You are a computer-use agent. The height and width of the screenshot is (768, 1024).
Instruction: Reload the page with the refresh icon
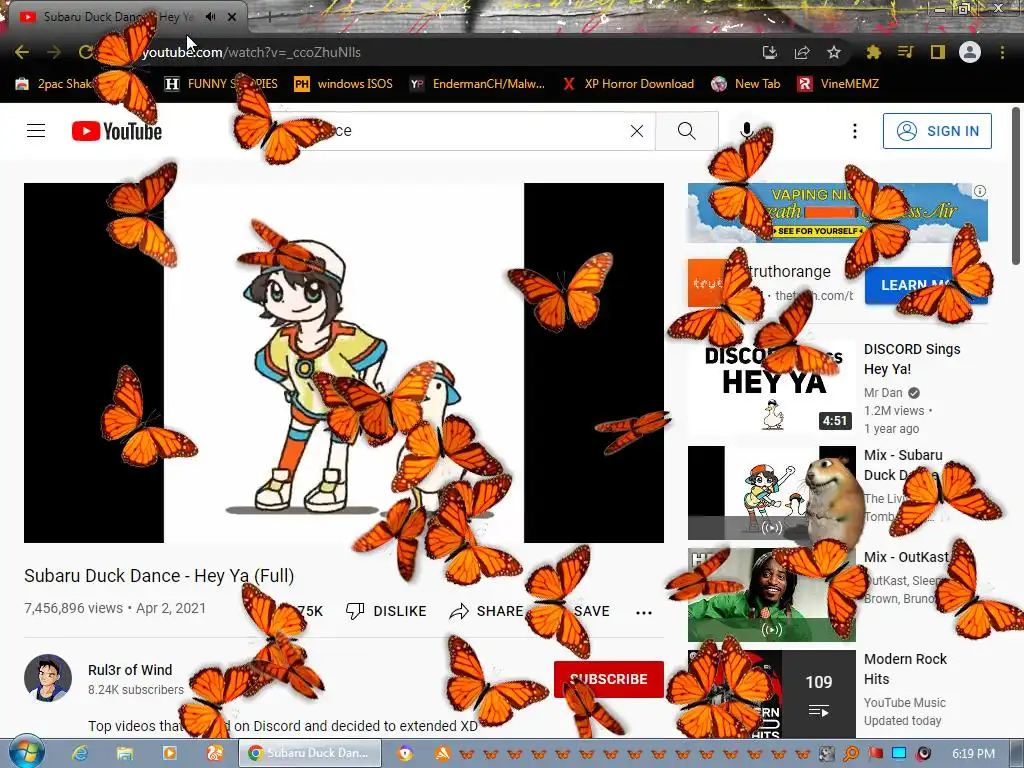coord(86,52)
